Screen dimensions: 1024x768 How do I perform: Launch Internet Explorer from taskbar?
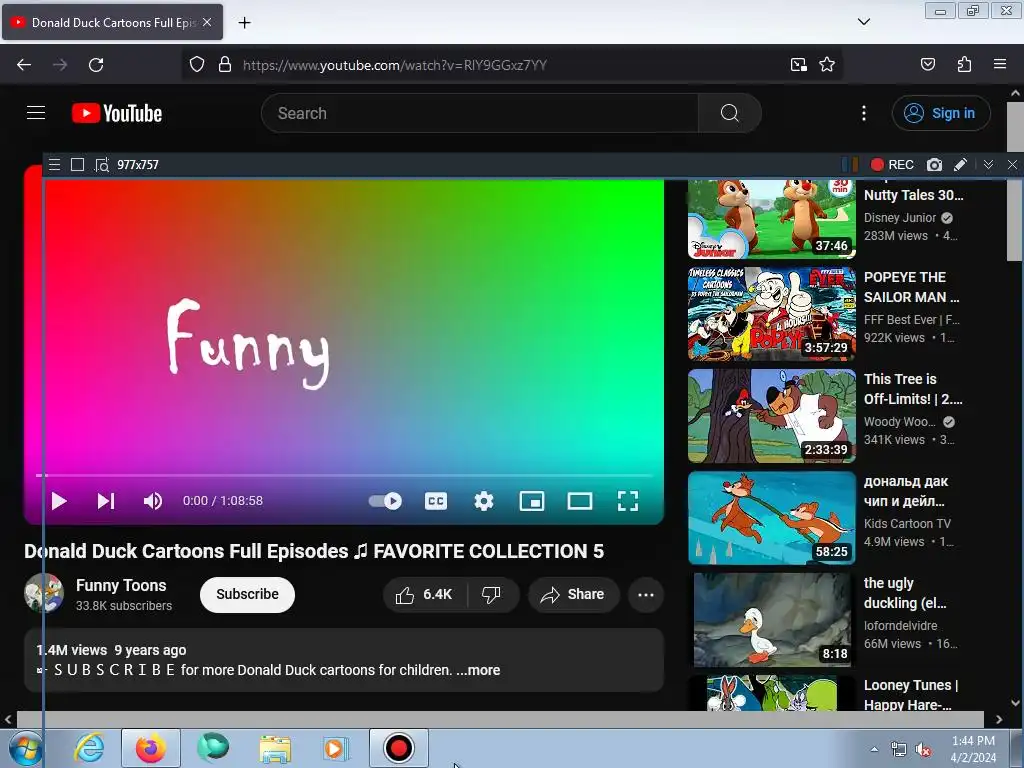89,748
